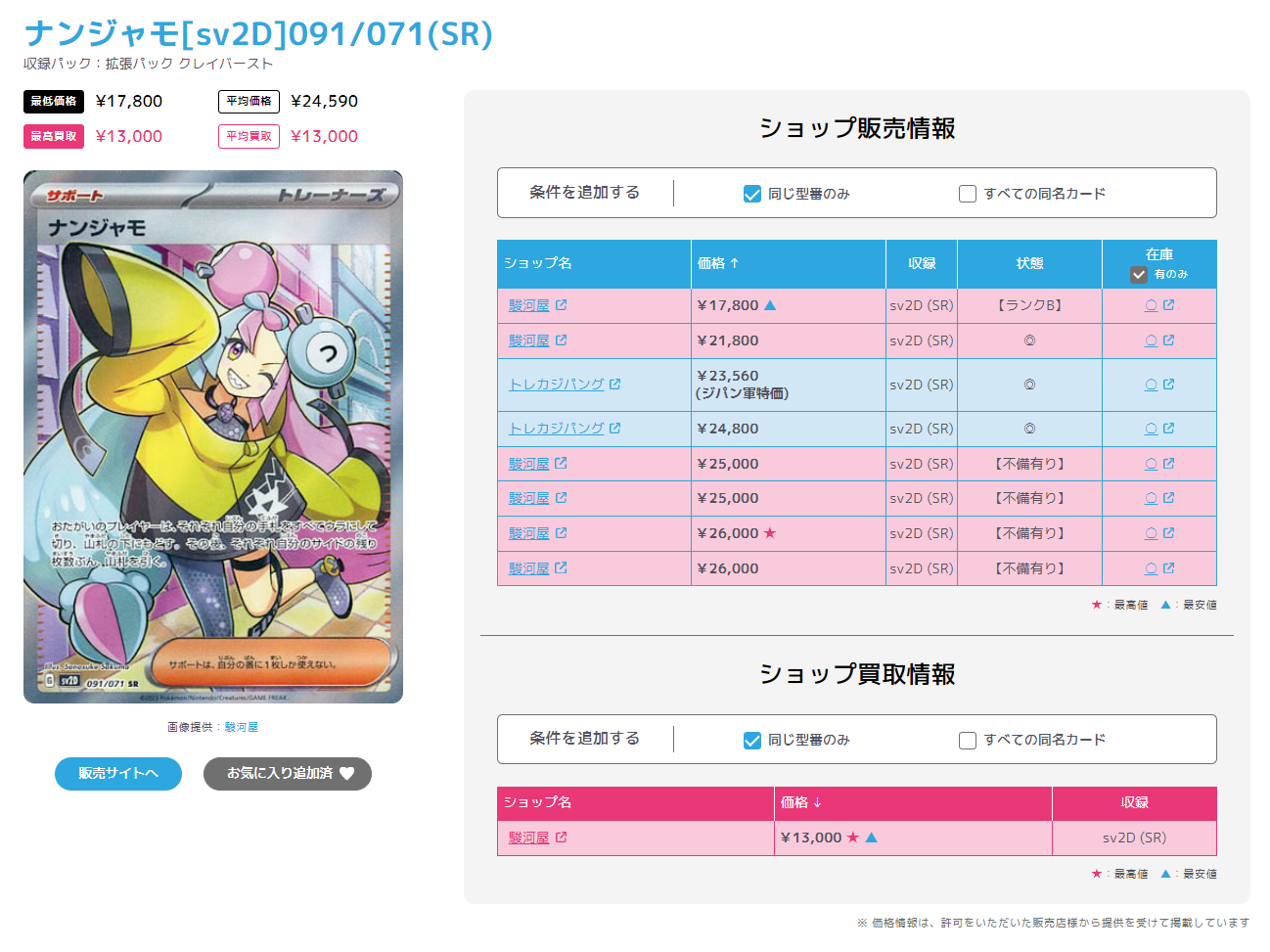Click external-link icon beside 駿河屋 in ¥13,000 buy row
The width and height of the screenshot is (1270, 952).
(561, 838)
